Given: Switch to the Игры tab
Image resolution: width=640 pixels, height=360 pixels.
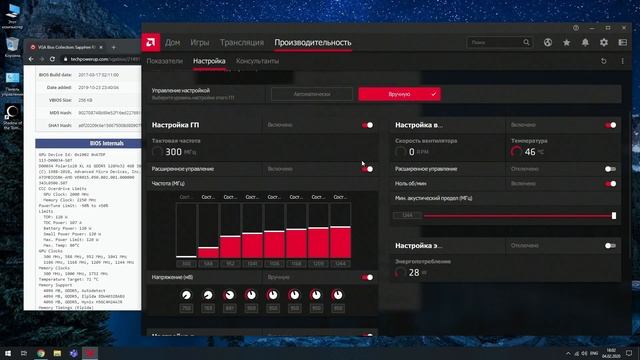Looking at the screenshot, I should (x=200, y=42).
